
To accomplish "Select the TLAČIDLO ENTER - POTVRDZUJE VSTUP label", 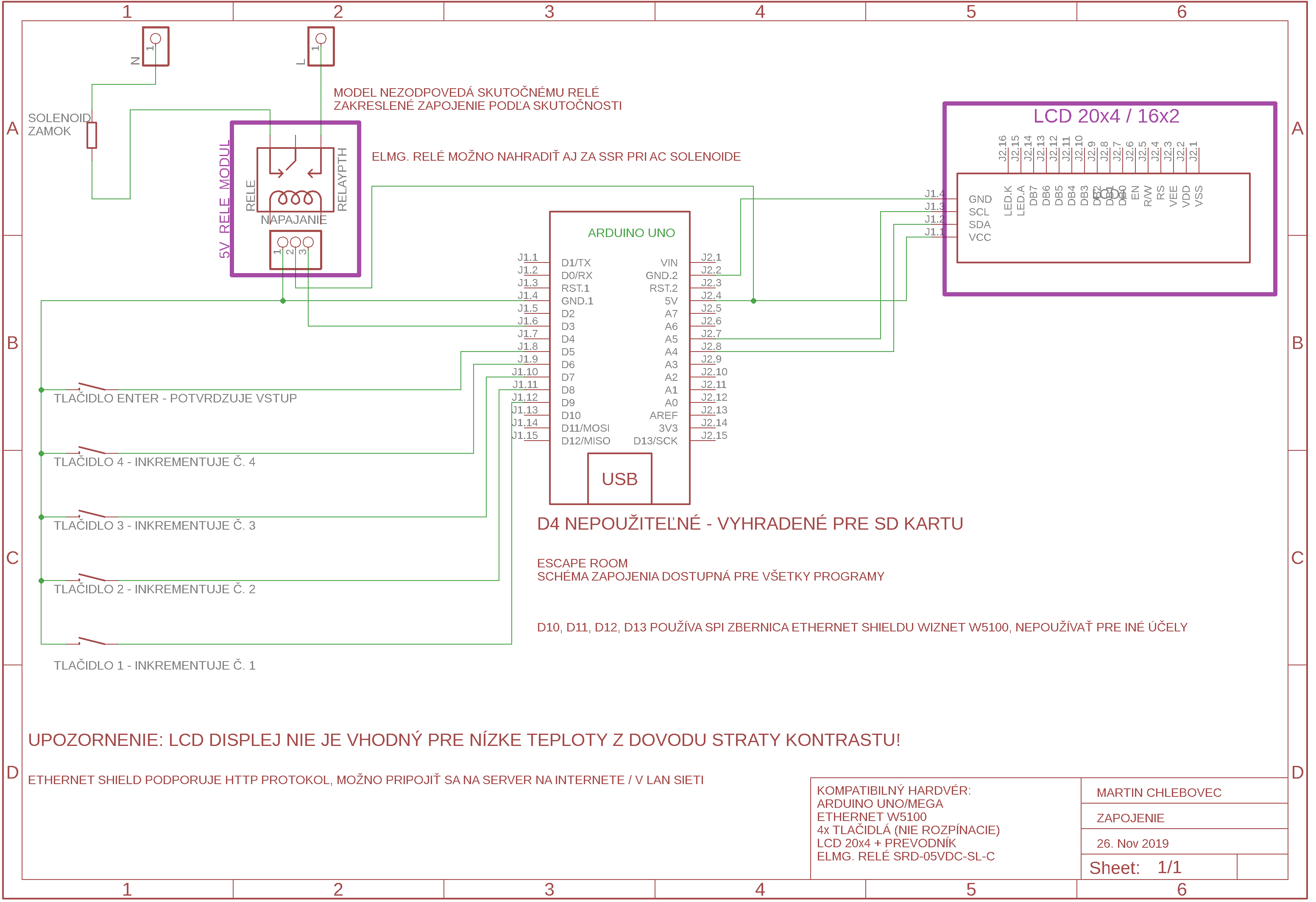I will tap(175, 398).
